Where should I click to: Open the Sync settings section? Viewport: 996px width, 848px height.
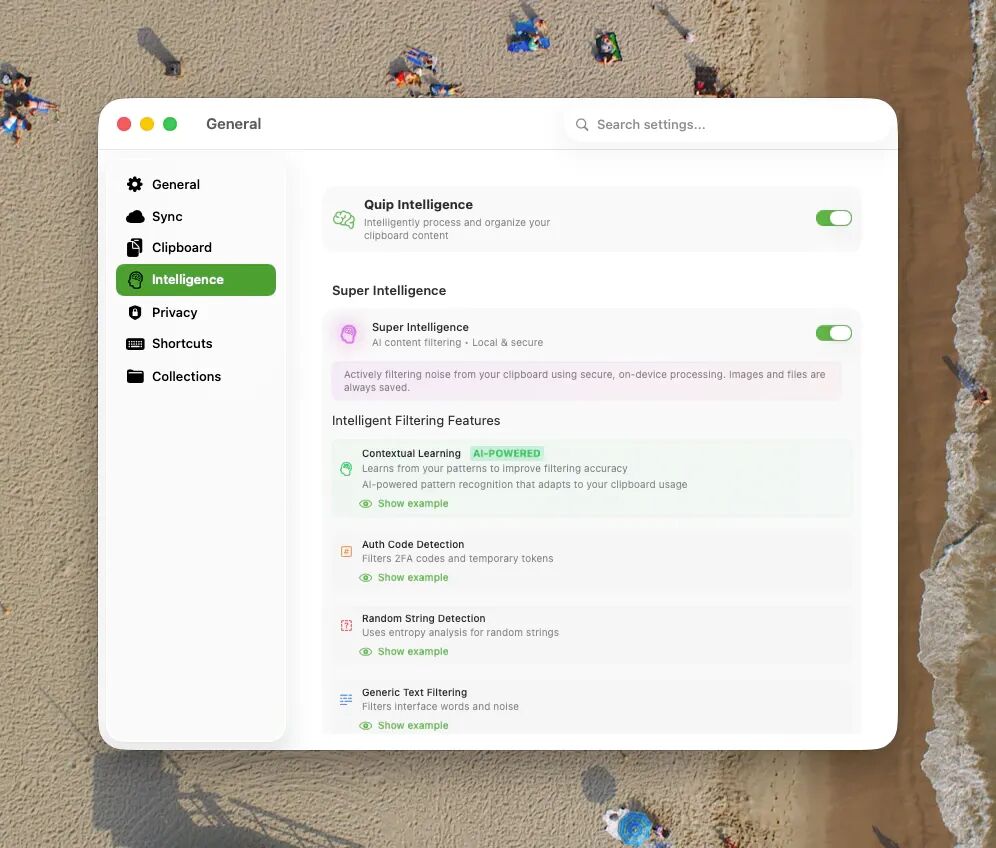click(196, 217)
